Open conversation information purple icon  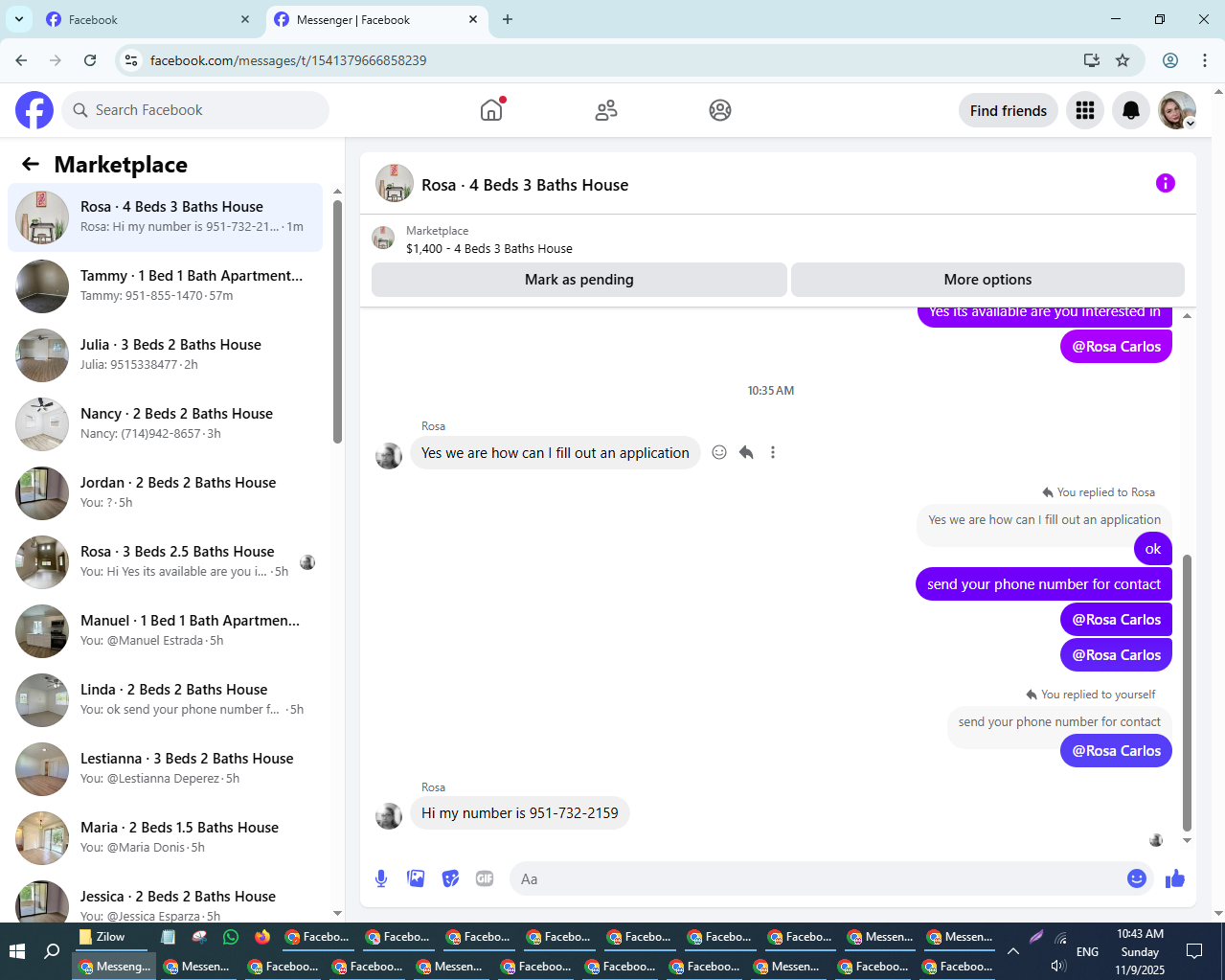click(x=1166, y=183)
